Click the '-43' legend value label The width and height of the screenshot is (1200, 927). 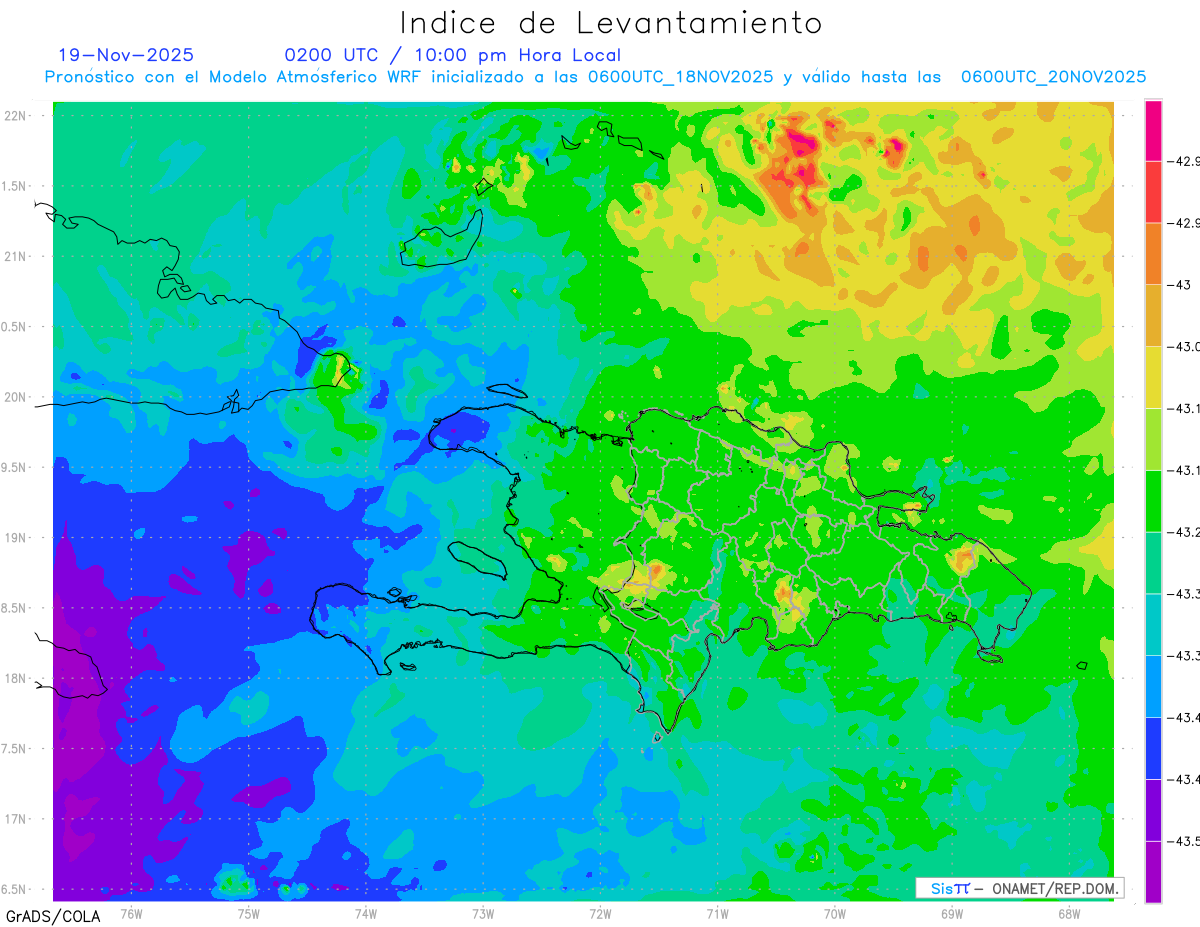tap(1181, 285)
